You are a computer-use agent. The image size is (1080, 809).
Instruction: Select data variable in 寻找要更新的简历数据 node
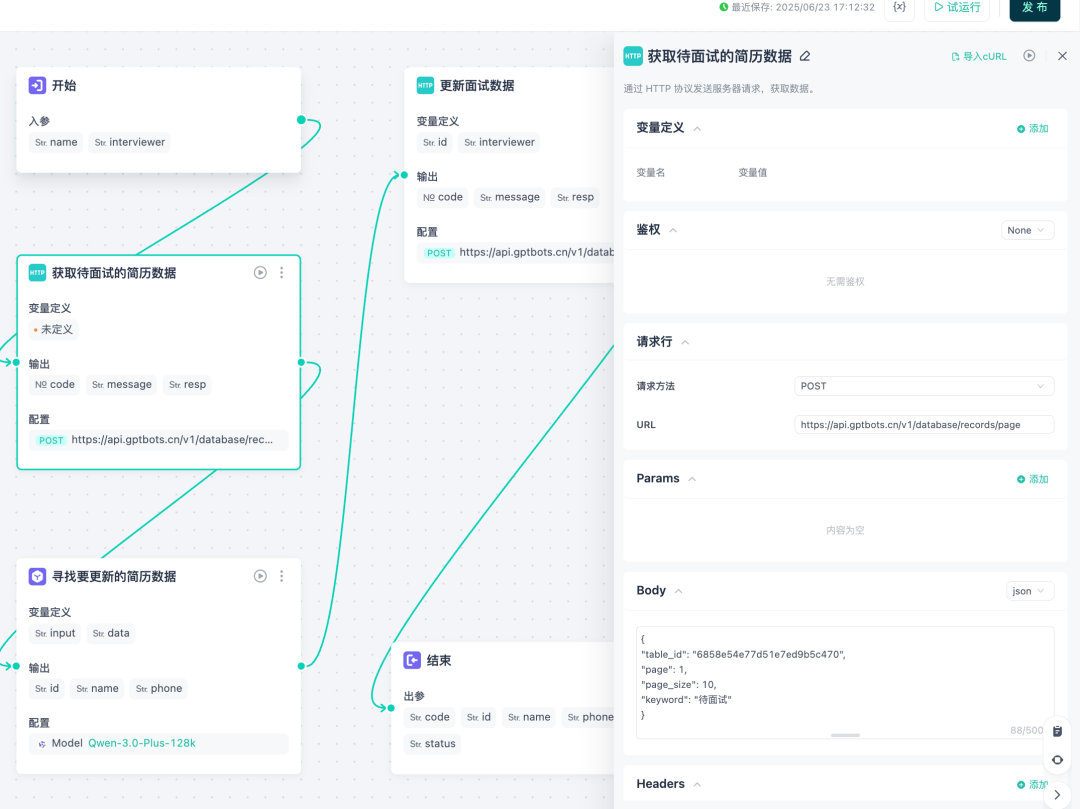[111, 633]
